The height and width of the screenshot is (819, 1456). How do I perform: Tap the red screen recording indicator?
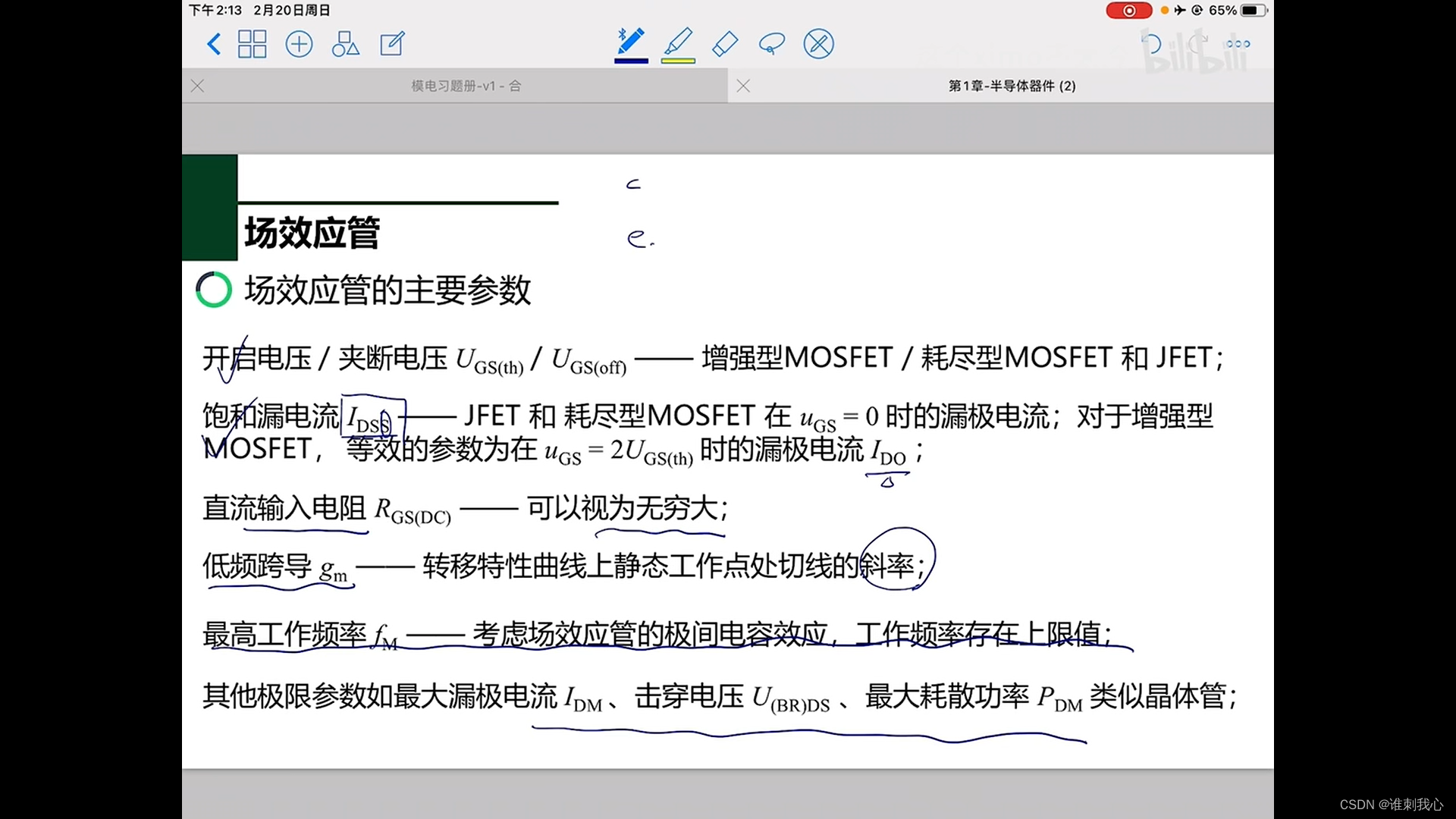tap(1128, 11)
